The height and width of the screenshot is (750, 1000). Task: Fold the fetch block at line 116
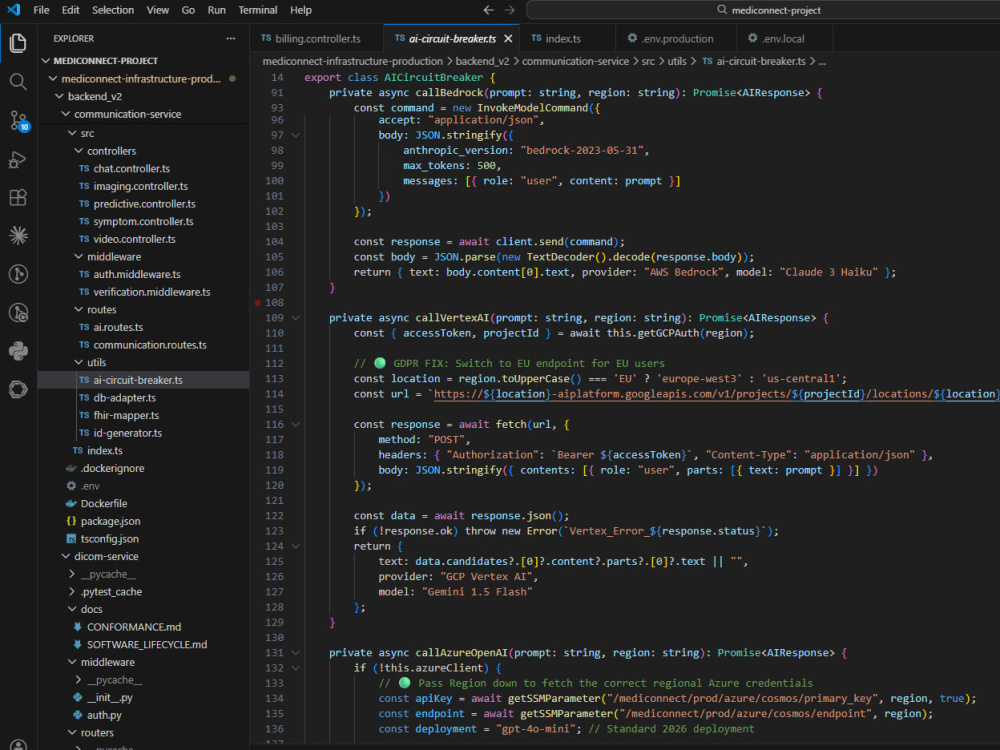coord(295,424)
